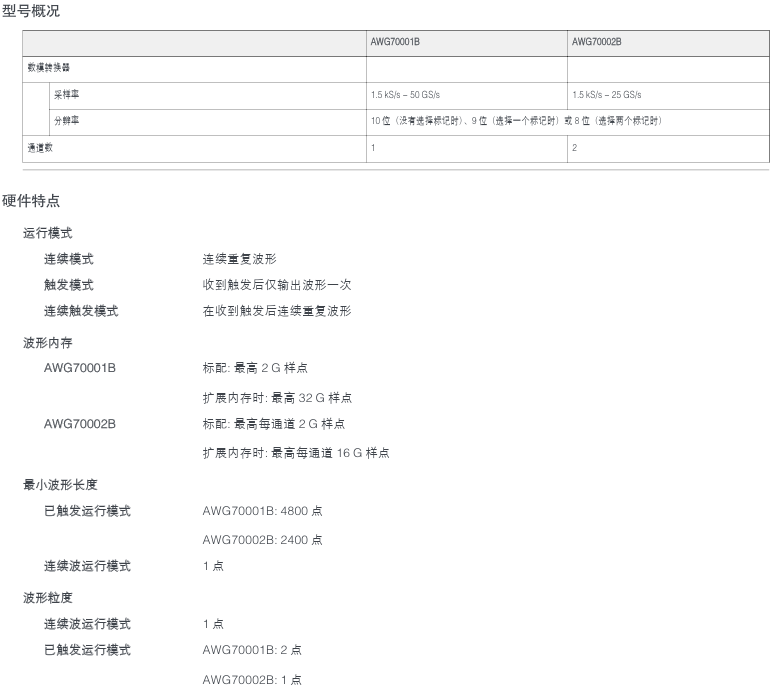This screenshot has height=689, width=774.
Task: Click 已触发运行模式 label under 波形粒度
Action: [x=87, y=650]
